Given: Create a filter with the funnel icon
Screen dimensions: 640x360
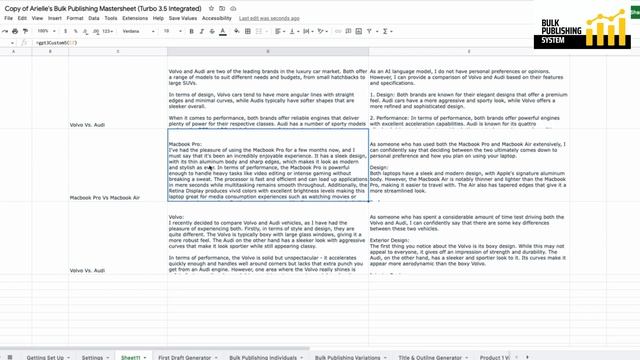Looking at the screenshot, I should point(369,31).
